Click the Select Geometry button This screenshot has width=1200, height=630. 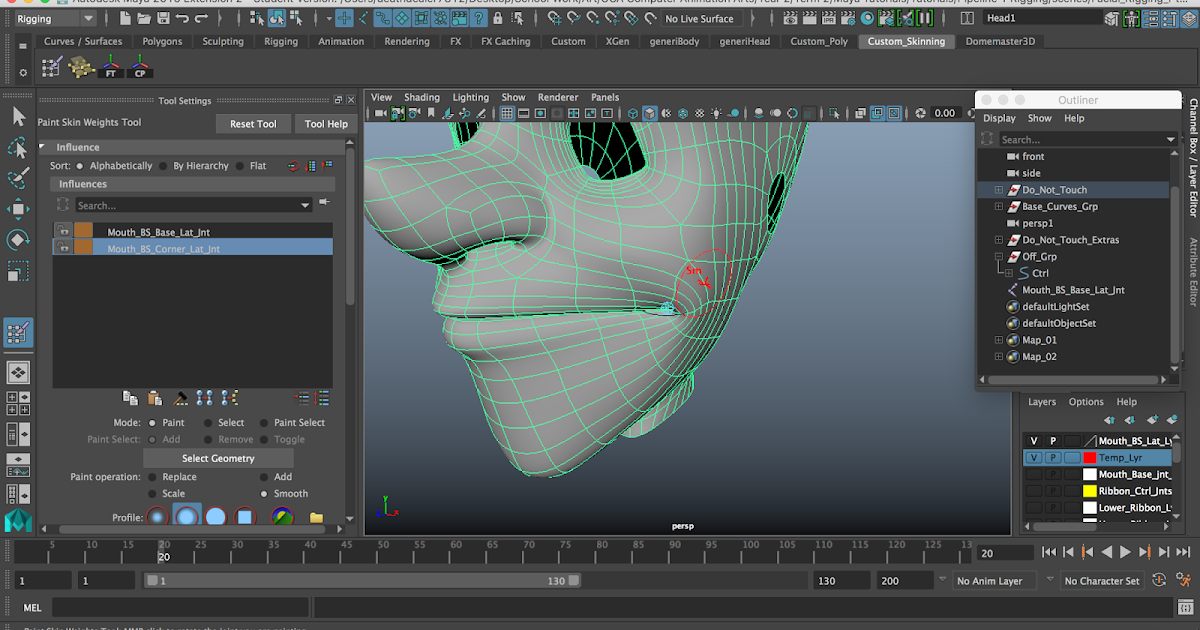(217, 457)
